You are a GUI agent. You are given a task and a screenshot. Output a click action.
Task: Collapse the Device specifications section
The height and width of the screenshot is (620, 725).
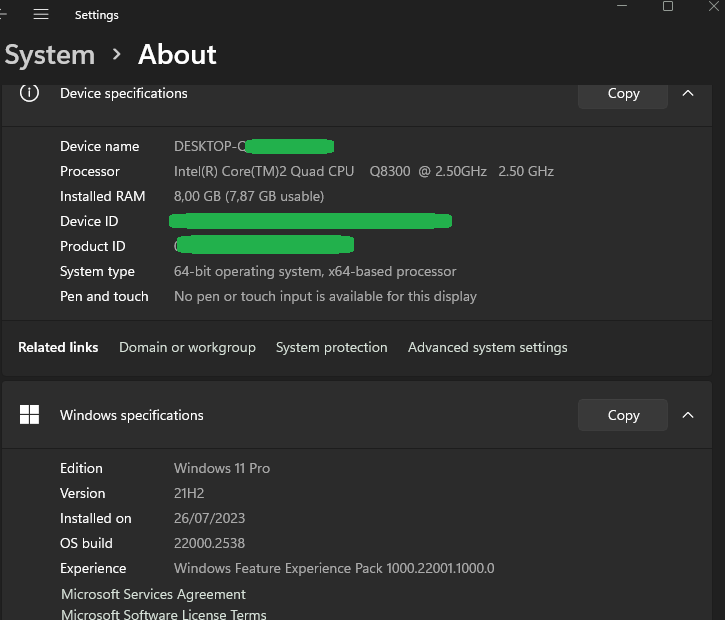tap(688, 93)
